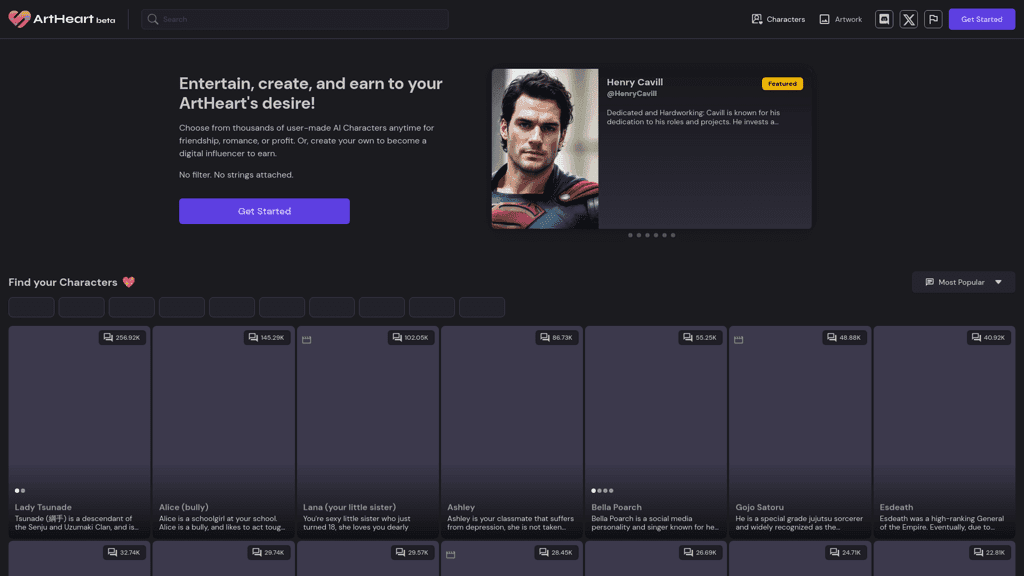The image size is (1024, 576).
Task: Open the Bella Poarch character card
Action: (x=656, y=430)
